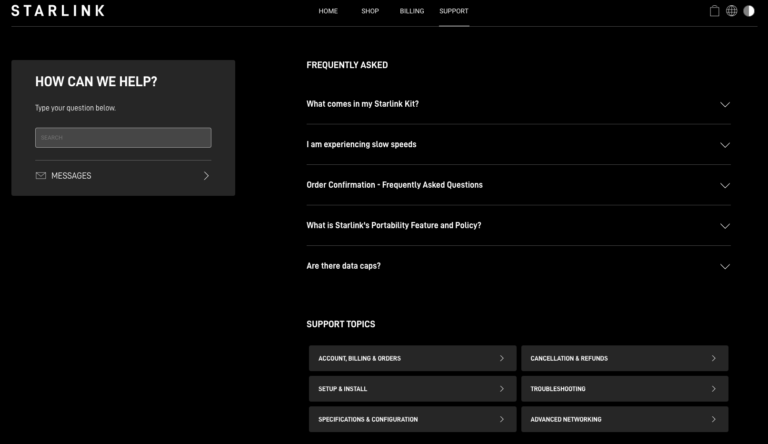Click chevron for Order Confirmation FAQ
Image resolution: width=768 pixels, height=444 pixels.
(725, 185)
